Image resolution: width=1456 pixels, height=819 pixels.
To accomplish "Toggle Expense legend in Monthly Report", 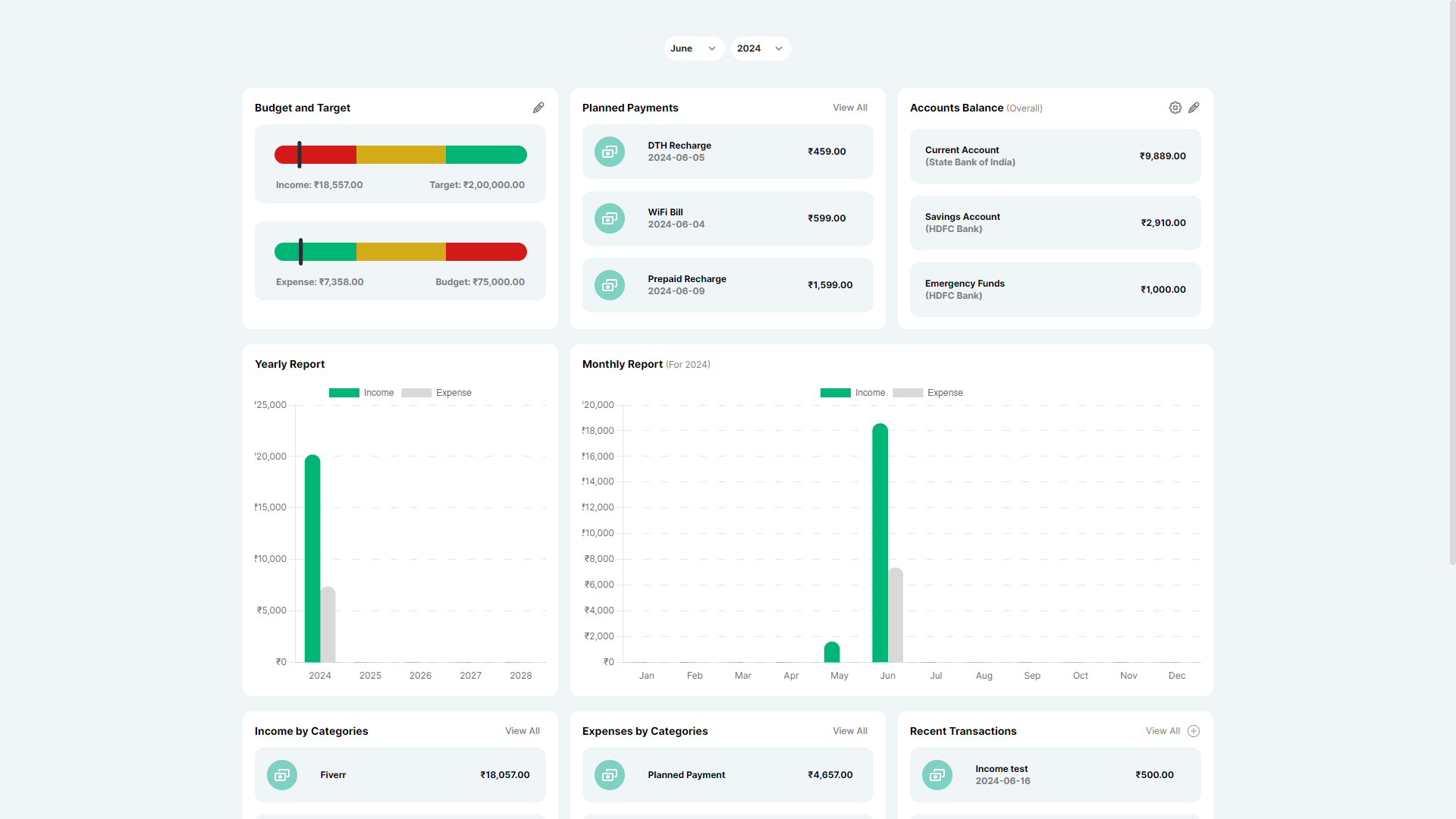I will coord(928,393).
